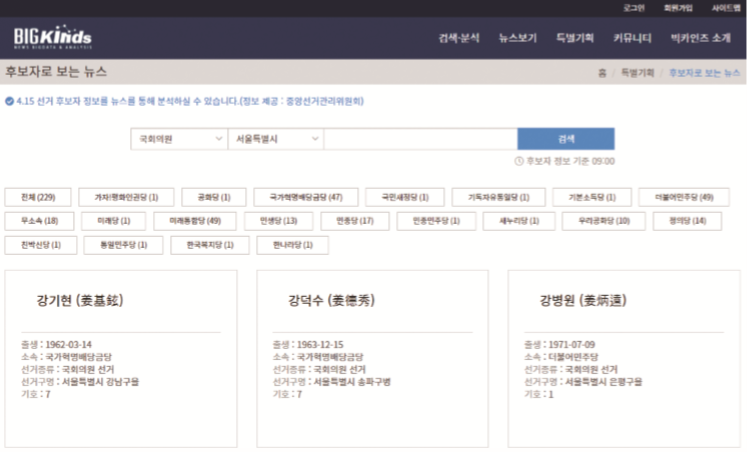Filter by 새누리당 (1)
The height and width of the screenshot is (452, 747).
point(519,221)
